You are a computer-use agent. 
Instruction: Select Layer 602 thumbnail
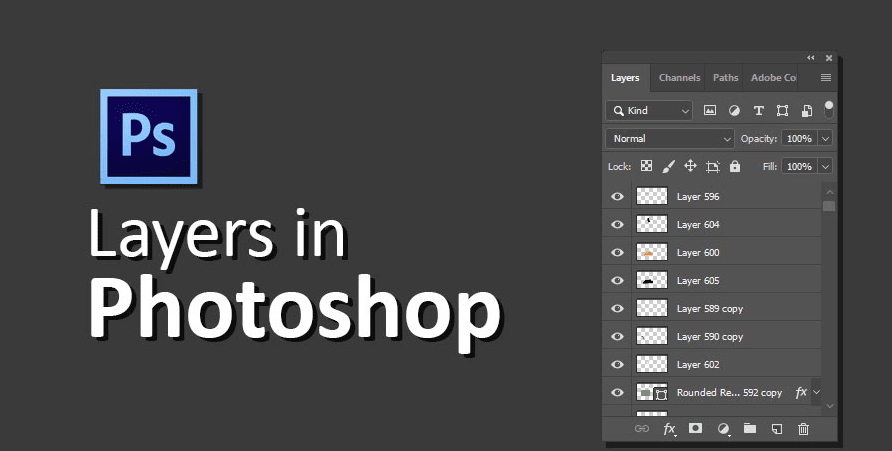[x=651, y=364]
